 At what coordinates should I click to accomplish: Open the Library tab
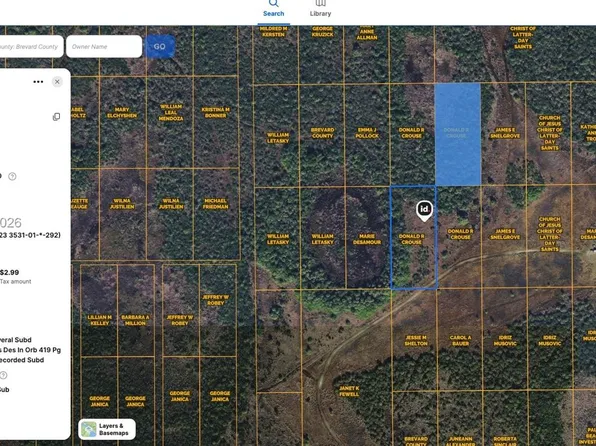pyautogui.click(x=320, y=9)
